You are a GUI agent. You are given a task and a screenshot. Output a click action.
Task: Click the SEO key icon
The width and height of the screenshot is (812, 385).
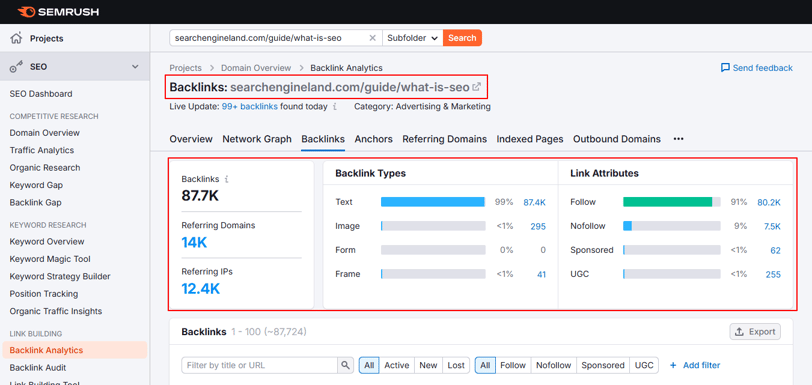tap(17, 67)
